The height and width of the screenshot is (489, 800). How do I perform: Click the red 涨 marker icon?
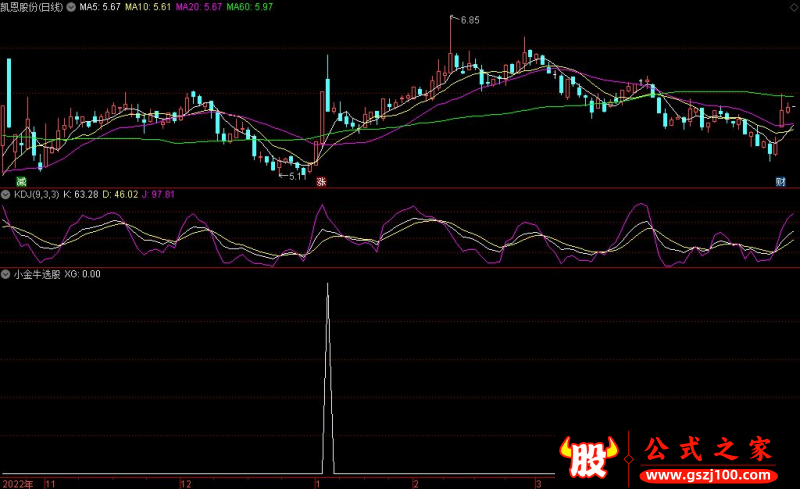click(322, 182)
